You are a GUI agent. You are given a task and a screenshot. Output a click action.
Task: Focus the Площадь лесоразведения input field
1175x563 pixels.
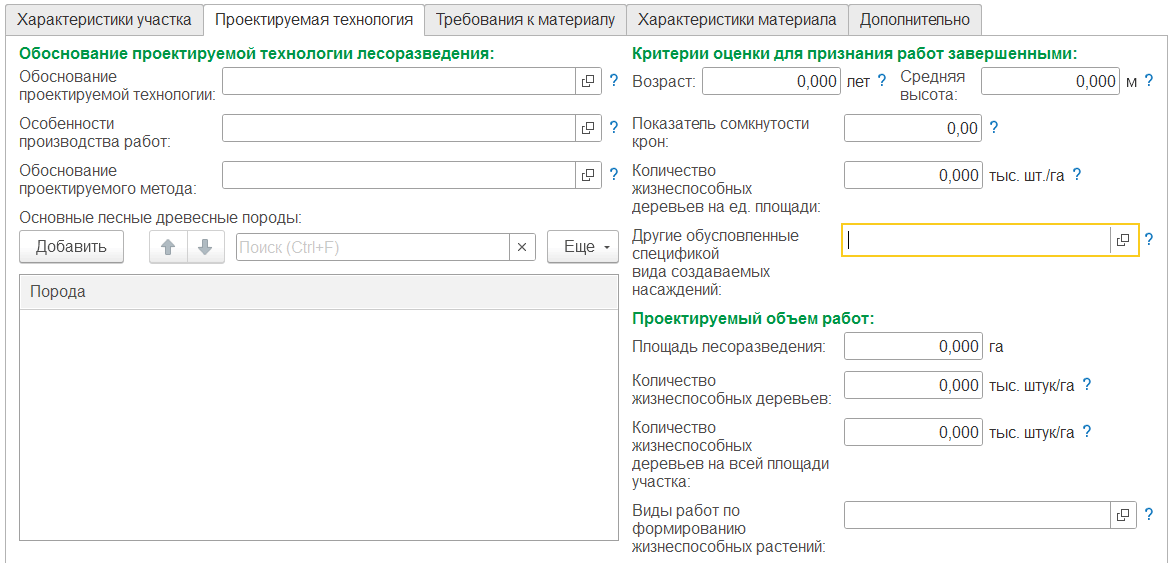pyautogui.click(x=913, y=347)
